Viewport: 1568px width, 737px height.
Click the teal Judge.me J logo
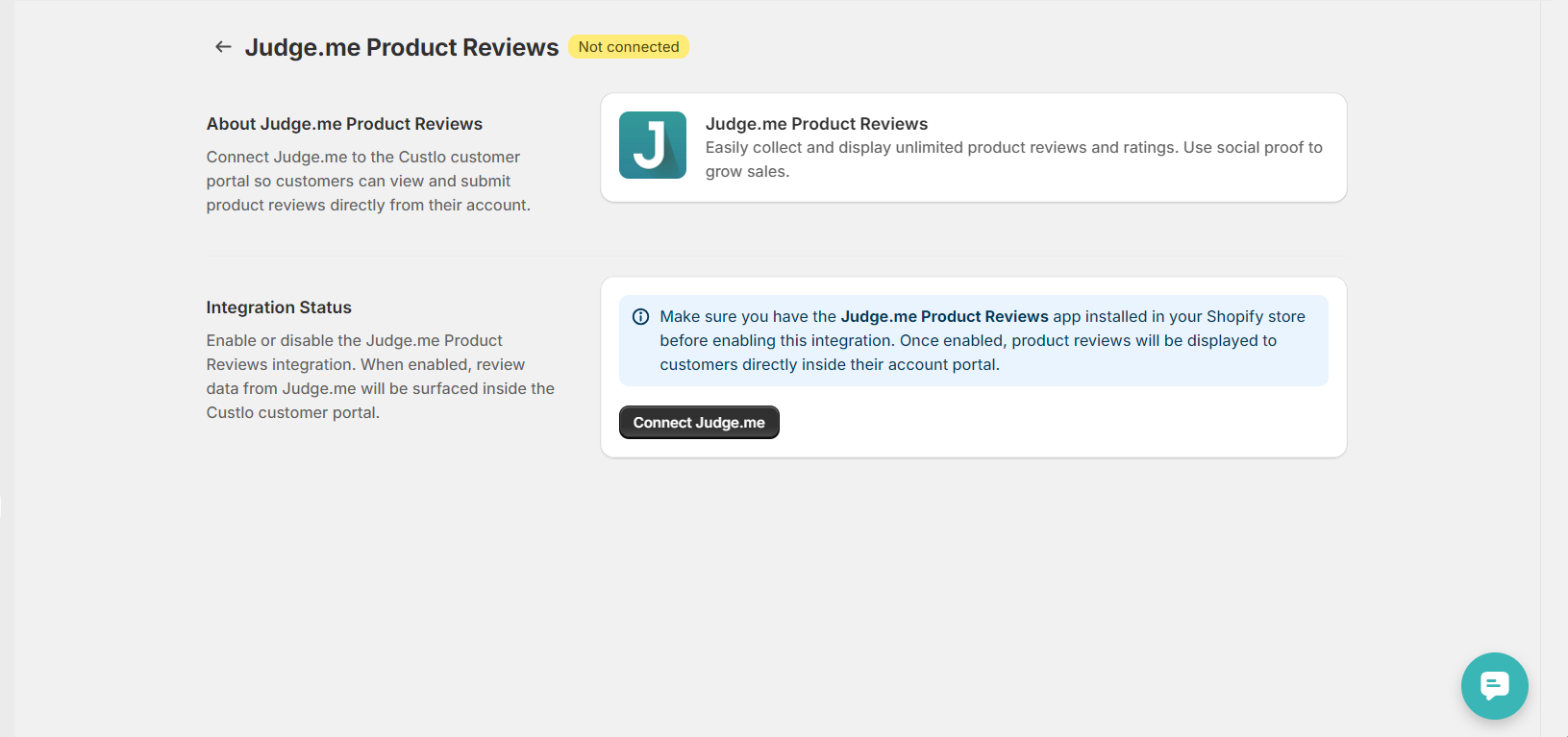click(653, 145)
